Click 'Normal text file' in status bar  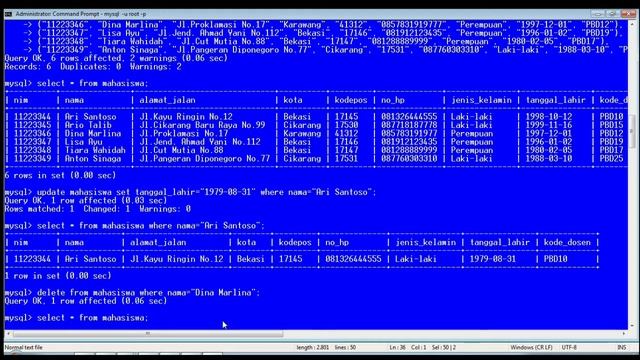point(24,347)
